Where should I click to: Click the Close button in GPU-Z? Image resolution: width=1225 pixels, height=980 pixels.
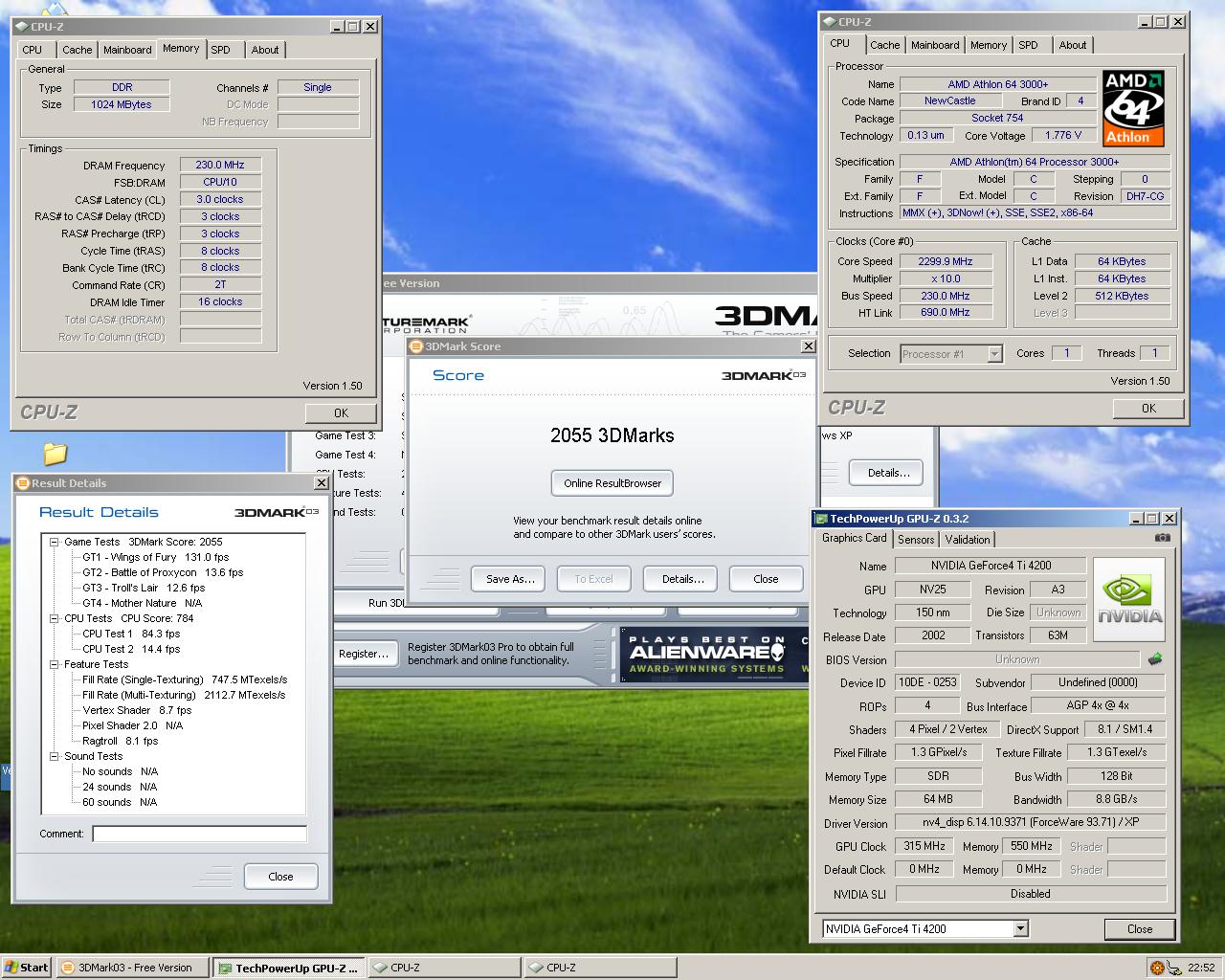pyautogui.click(x=1140, y=928)
